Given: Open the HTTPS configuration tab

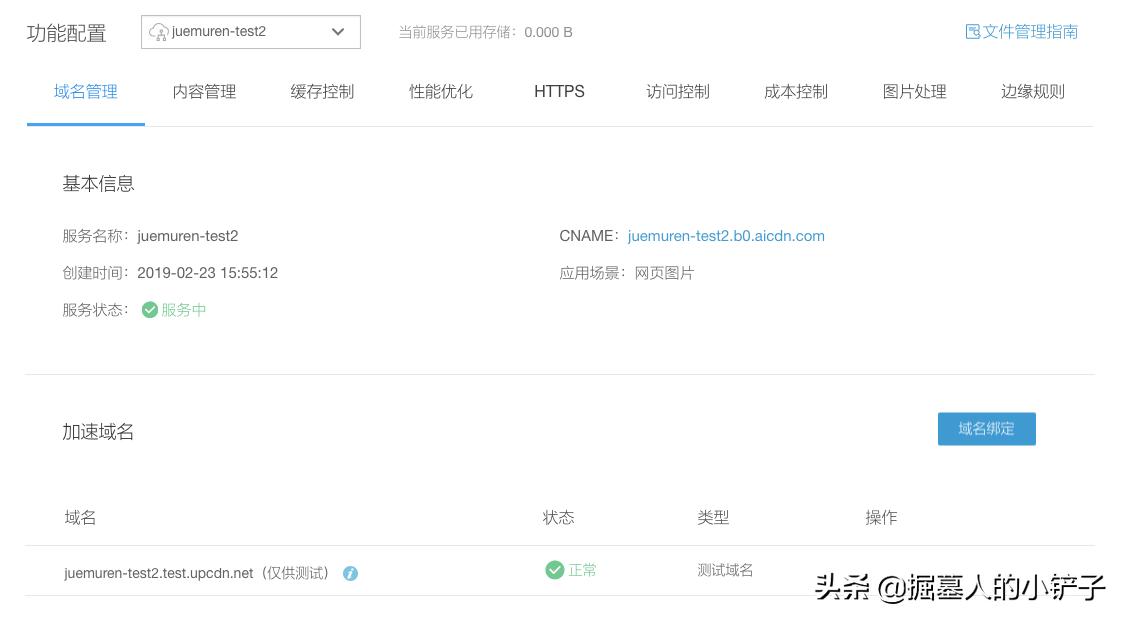Looking at the screenshot, I should coord(558,91).
